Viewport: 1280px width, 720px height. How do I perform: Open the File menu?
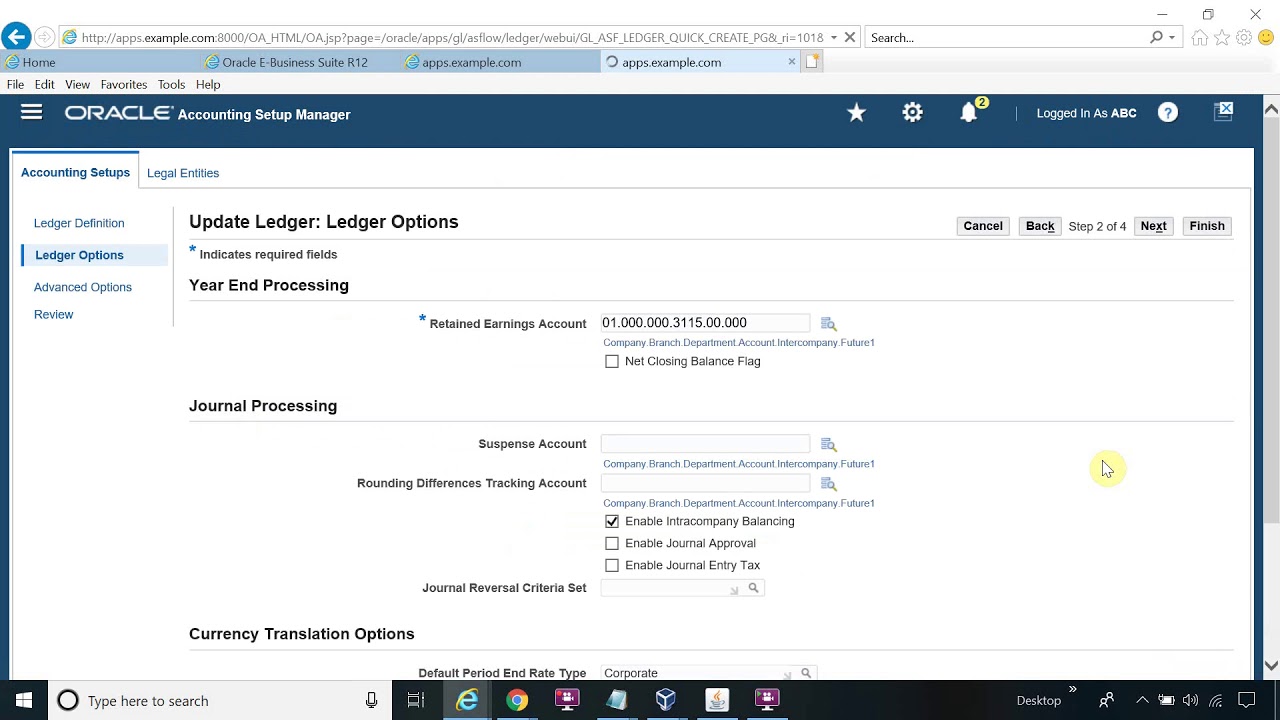(16, 85)
